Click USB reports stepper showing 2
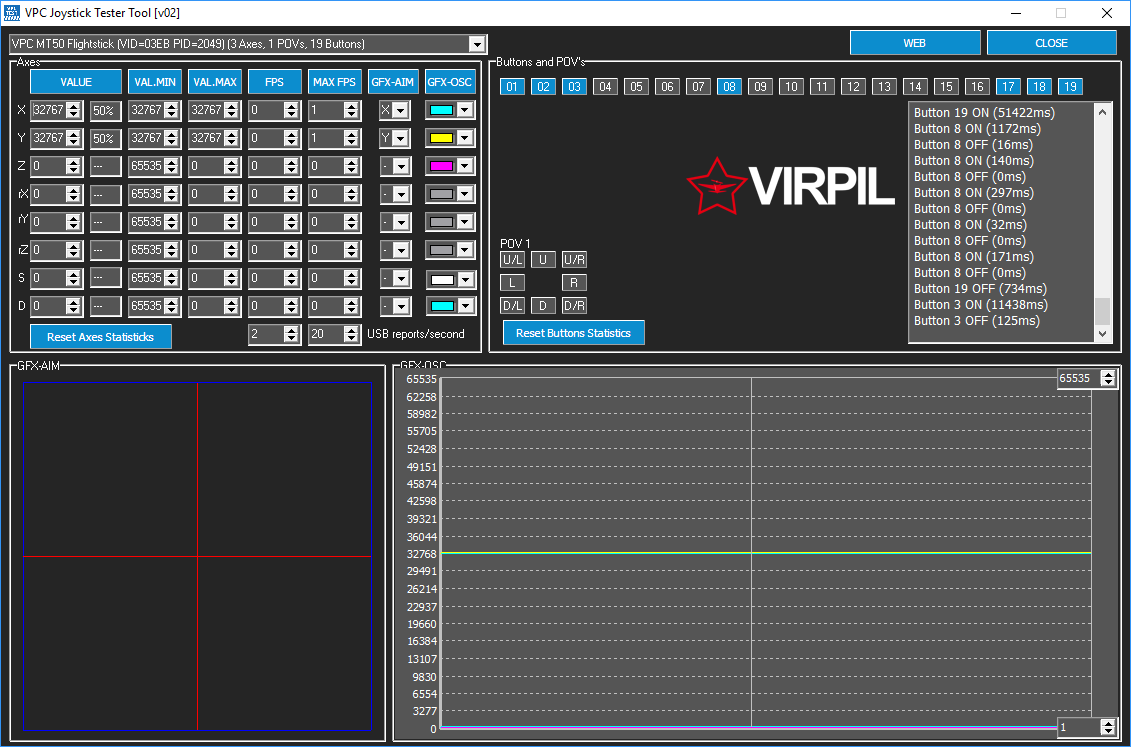This screenshot has width=1131, height=747. click(x=291, y=334)
